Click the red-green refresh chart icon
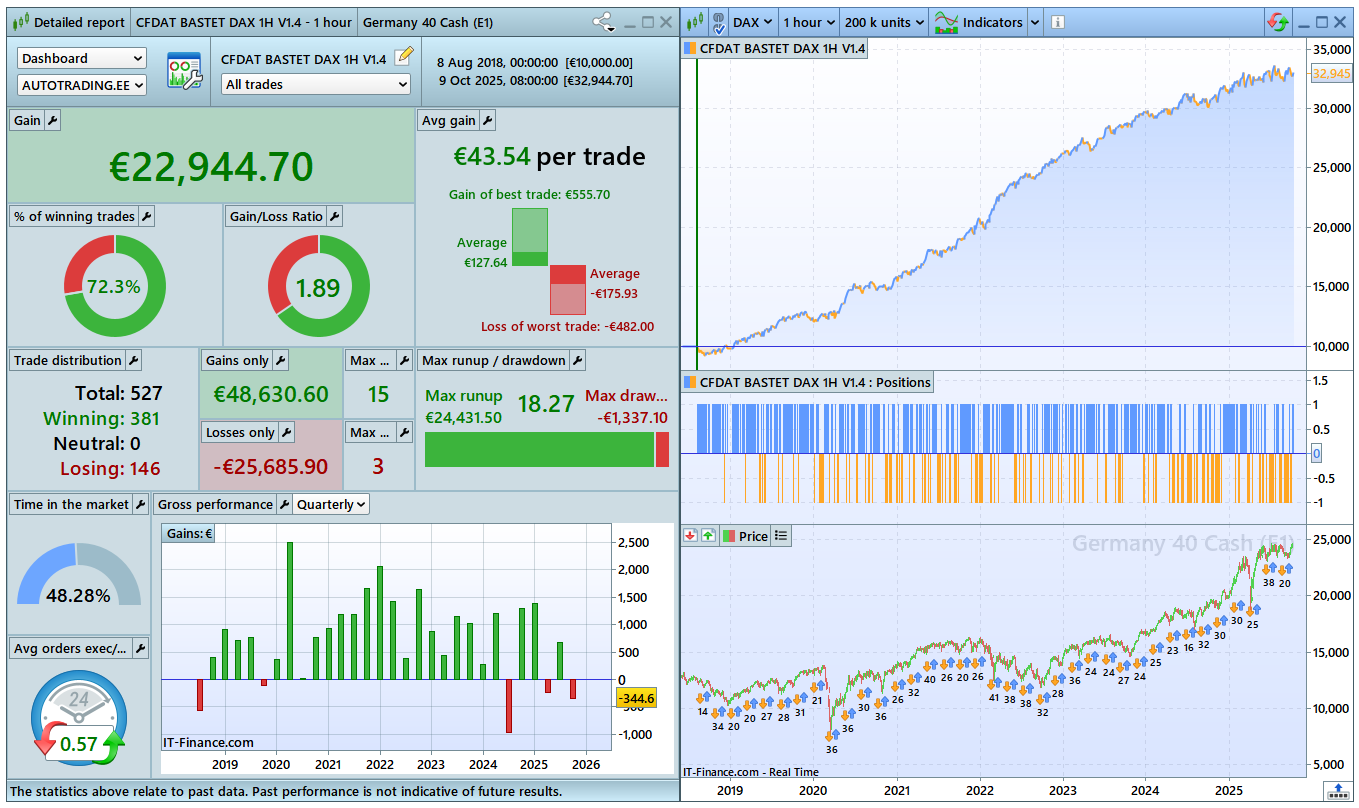This screenshot has width=1359, height=808. pos(1277,22)
